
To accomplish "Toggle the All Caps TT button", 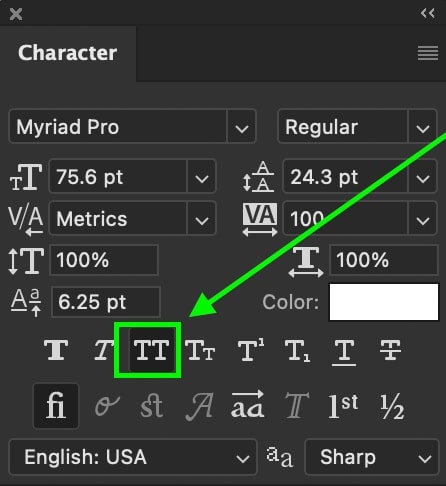I will coord(151,350).
